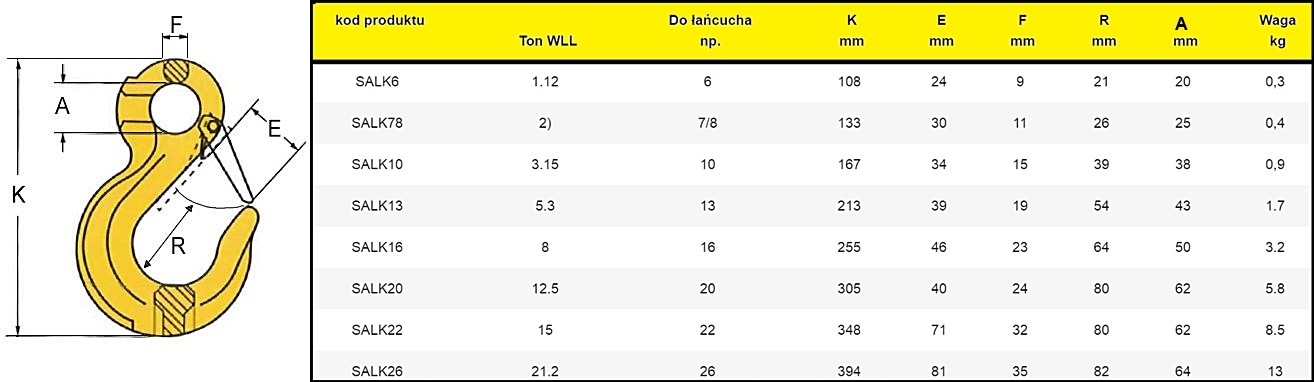The width and height of the screenshot is (1314, 382).
Task: Click the 'K mm' column header
Action: (849, 31)
